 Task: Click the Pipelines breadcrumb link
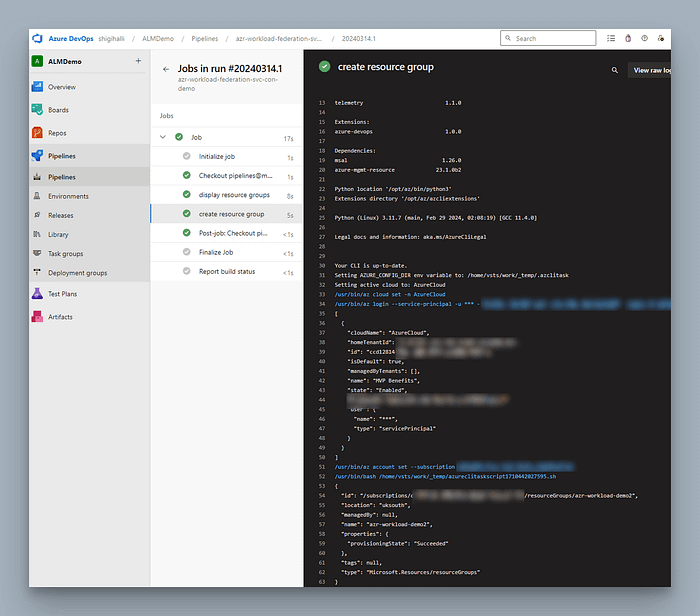(204, 39)
